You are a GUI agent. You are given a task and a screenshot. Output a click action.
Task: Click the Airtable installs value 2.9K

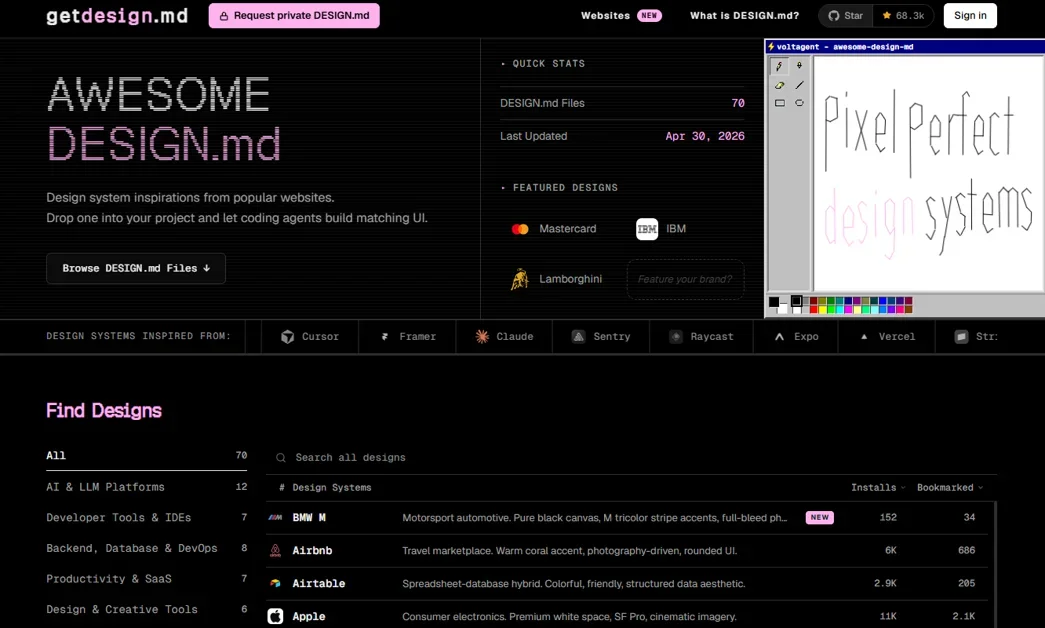885,583
